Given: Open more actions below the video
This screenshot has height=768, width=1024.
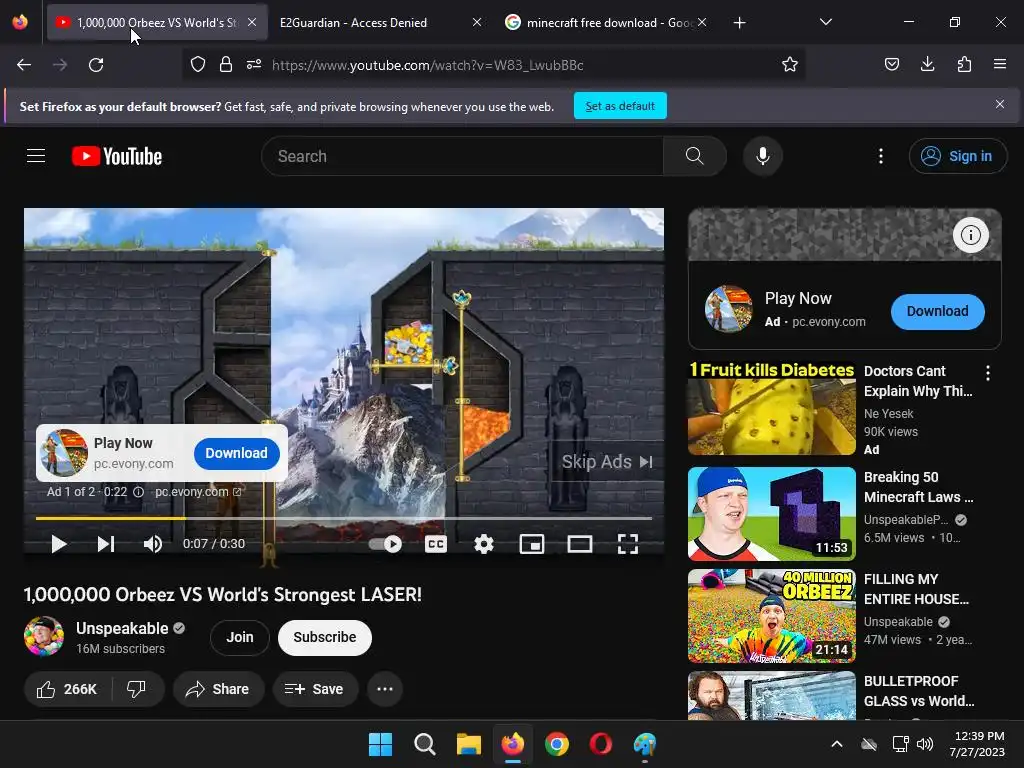Looking at the screenshot, I should click(385, 689).
